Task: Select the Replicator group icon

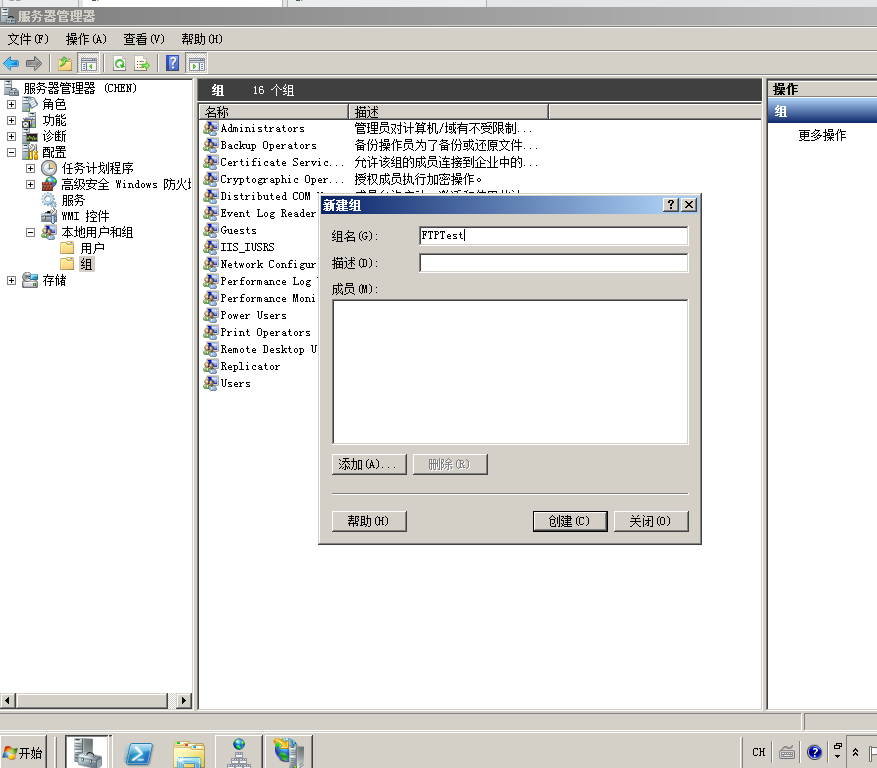Action: [x=210, y=366]
